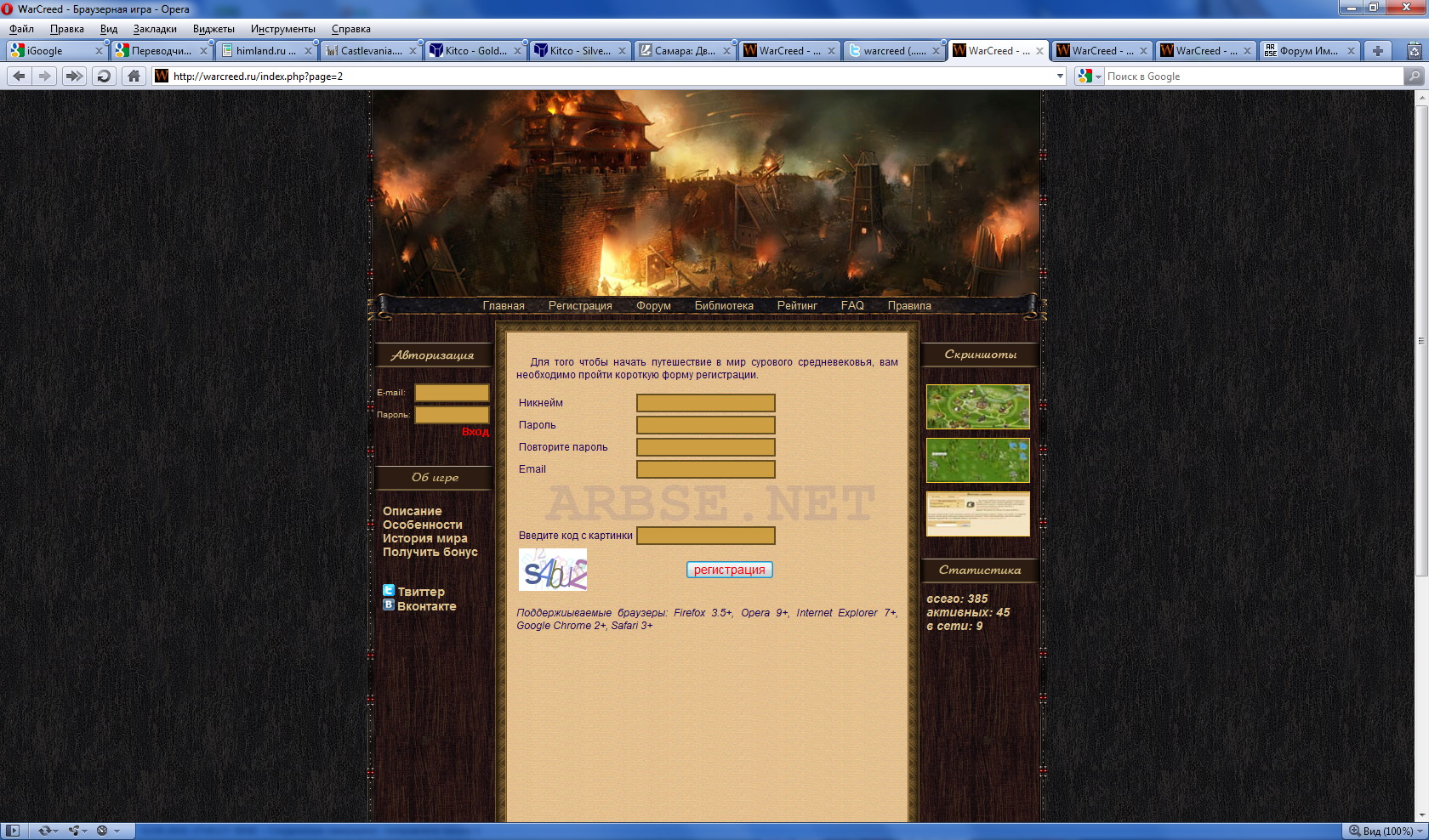Click the red Вход login link
The height and width of the screenshot is (840, 1429).
coord(475,432)
